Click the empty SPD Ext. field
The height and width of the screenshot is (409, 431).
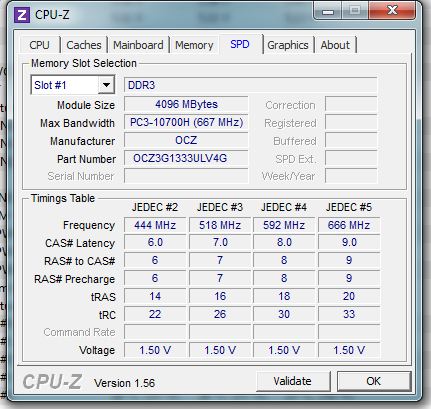tap(351, 158)
